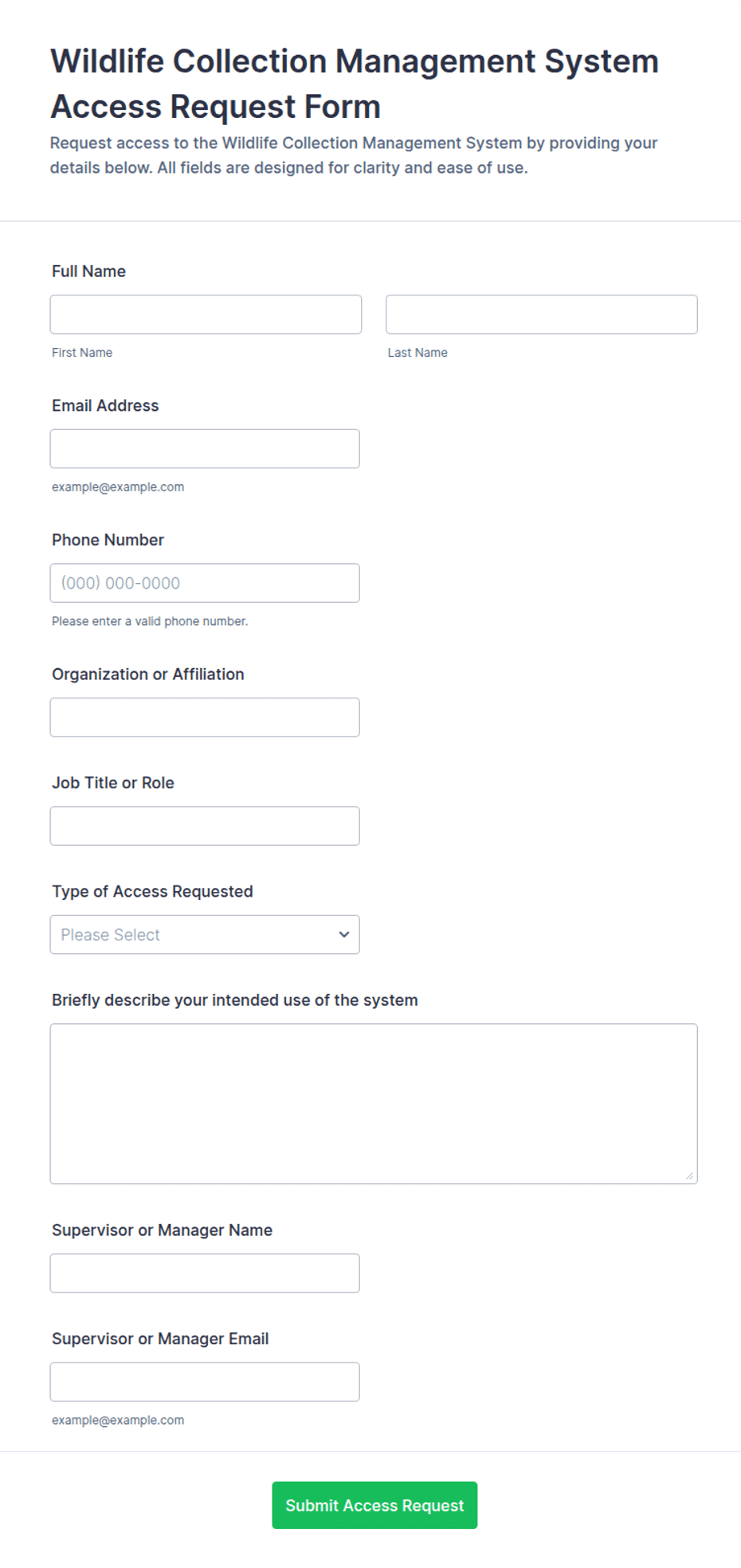Focus the Supervisor or Manager Name field
Viewport: 741px width, 1568px height.
tap(205, 1273)
